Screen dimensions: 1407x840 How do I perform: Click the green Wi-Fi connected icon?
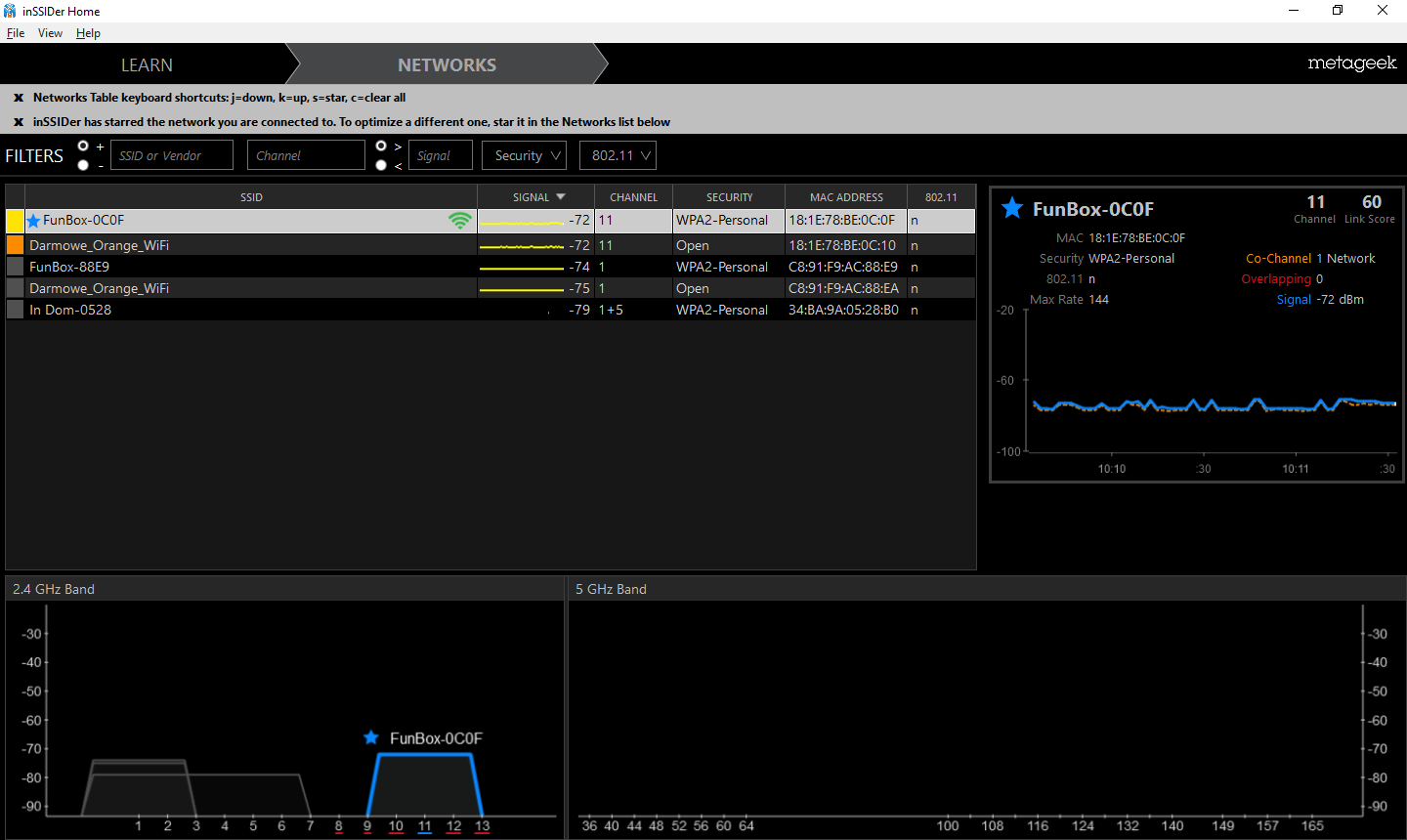pos(459,221)
